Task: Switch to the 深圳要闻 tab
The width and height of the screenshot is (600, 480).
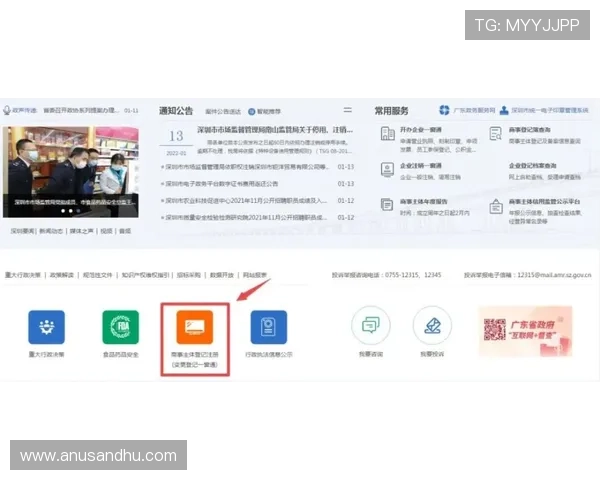Action: click(22, 231)
